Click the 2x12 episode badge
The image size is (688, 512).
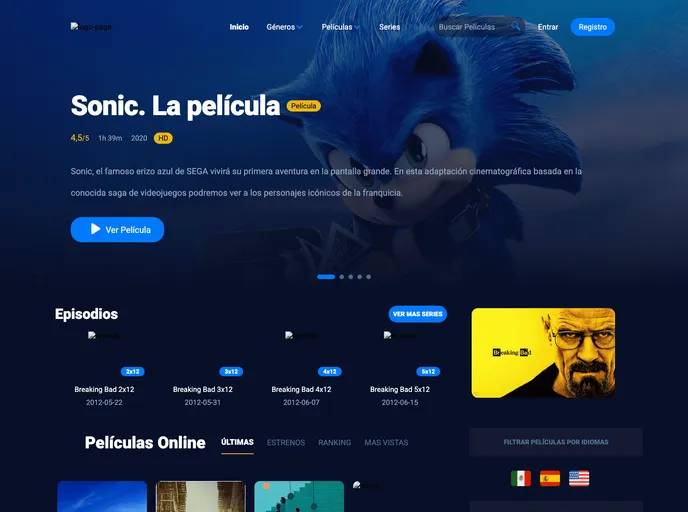click(x=133, y=372)
